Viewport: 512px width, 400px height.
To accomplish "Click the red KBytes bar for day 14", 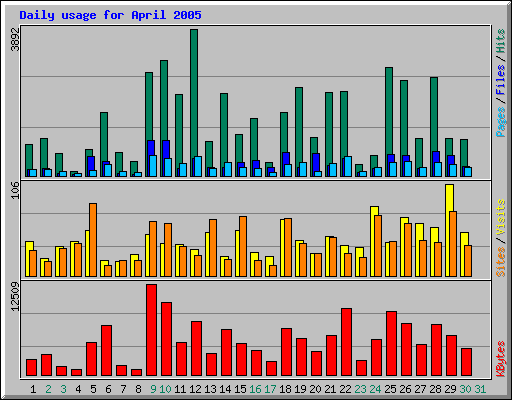I will click(227, 353).
